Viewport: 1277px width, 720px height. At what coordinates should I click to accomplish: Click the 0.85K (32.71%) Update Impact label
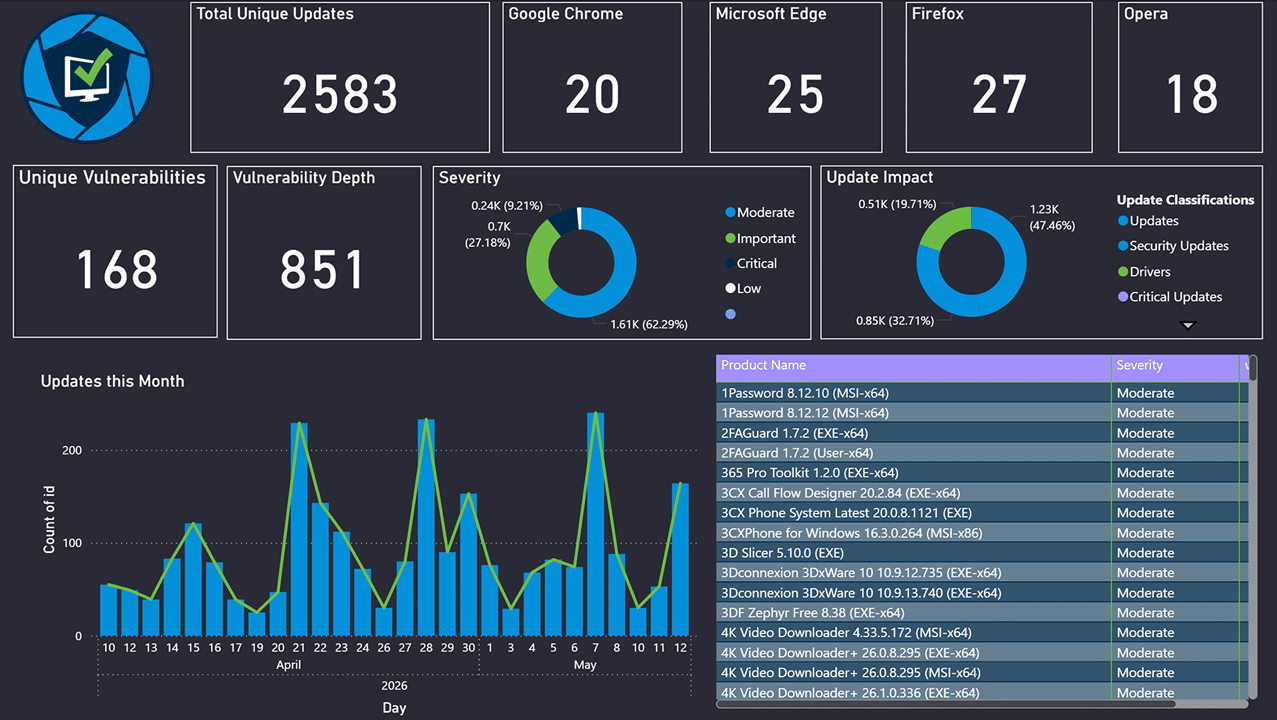894,321
